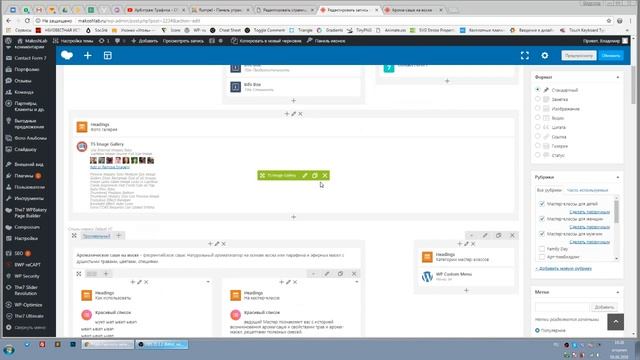This screenshot has height=360, width=640.
Task: Open page settings via the gear icon
Action: tap(545, 56)
